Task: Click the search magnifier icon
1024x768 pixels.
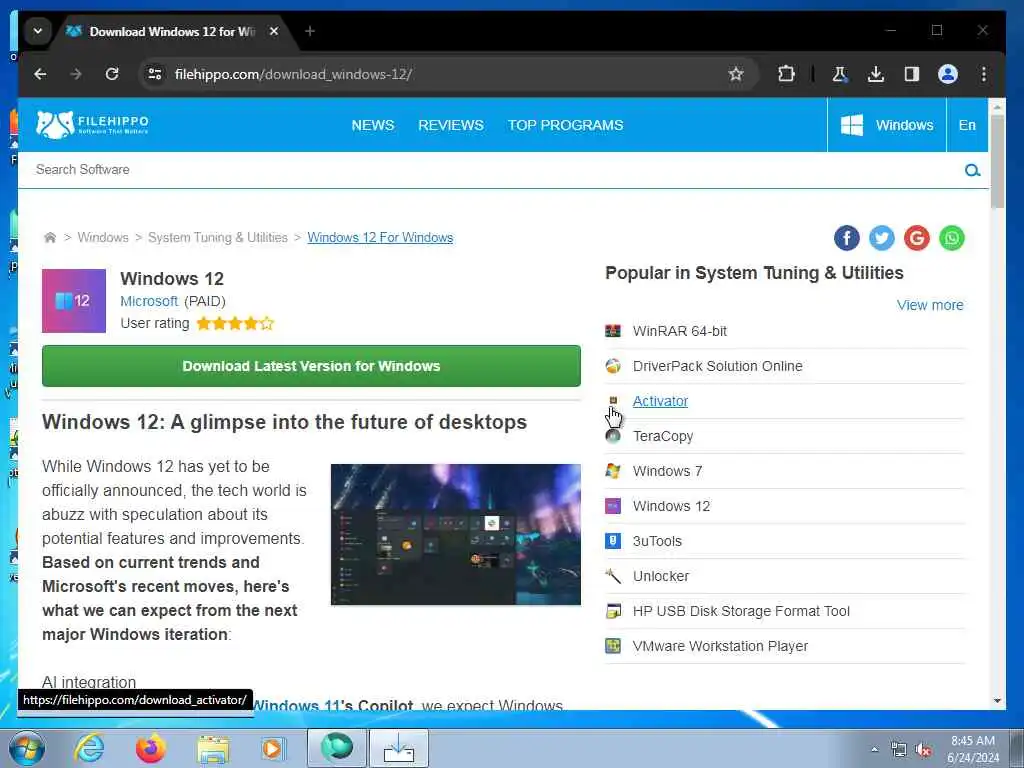Action: click(972, 170)
